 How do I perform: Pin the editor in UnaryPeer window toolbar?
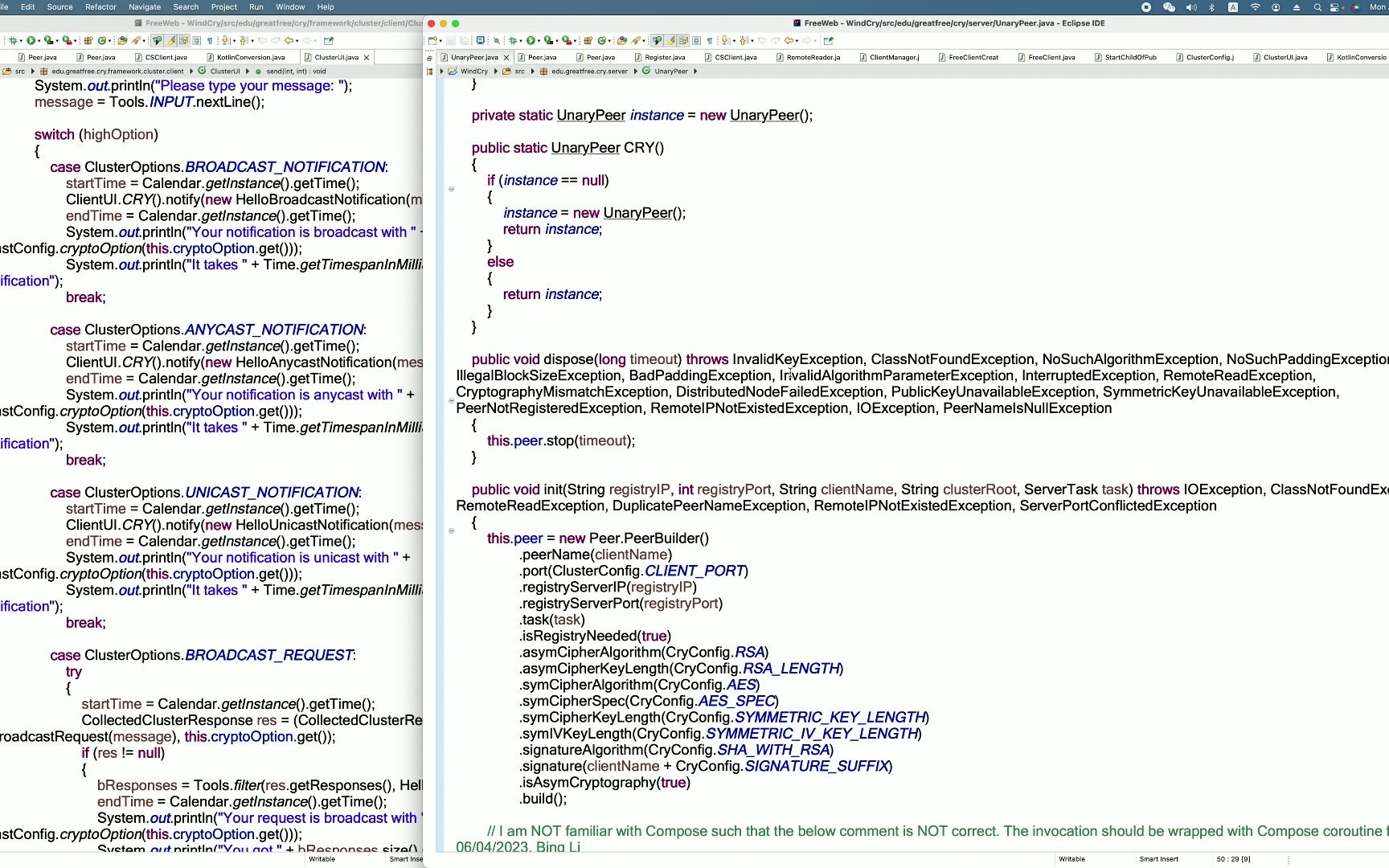tap(829, 40)
